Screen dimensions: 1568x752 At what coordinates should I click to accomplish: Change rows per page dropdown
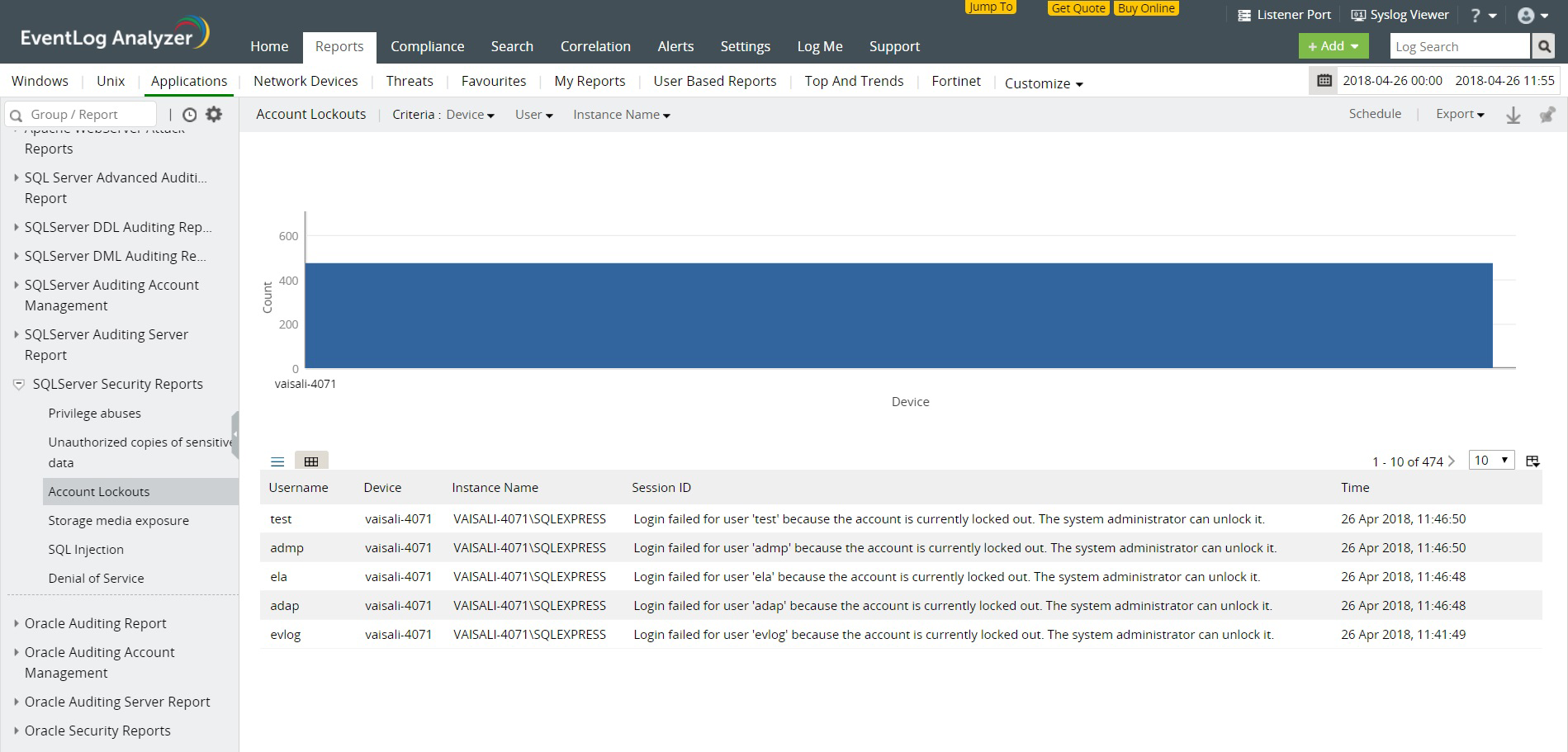(x=1491, y=461)
